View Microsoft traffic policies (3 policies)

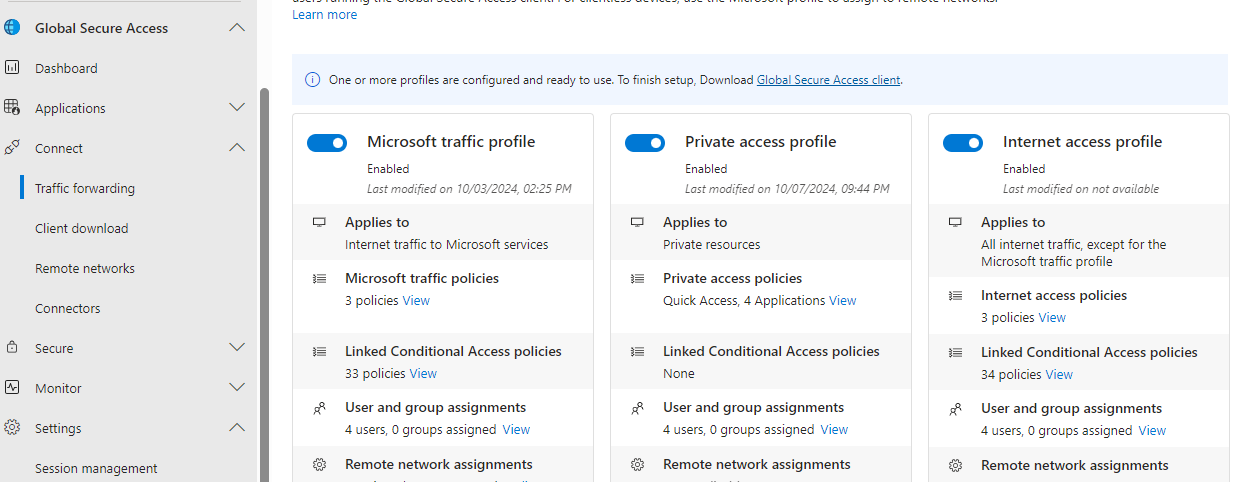(x=416, y=300)
